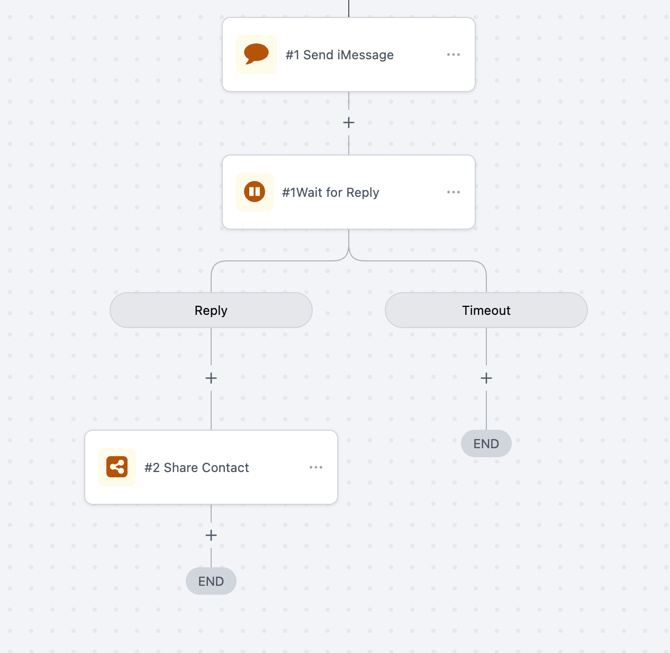
Task: Select the Timeout branch label
Action: [486, 310]
